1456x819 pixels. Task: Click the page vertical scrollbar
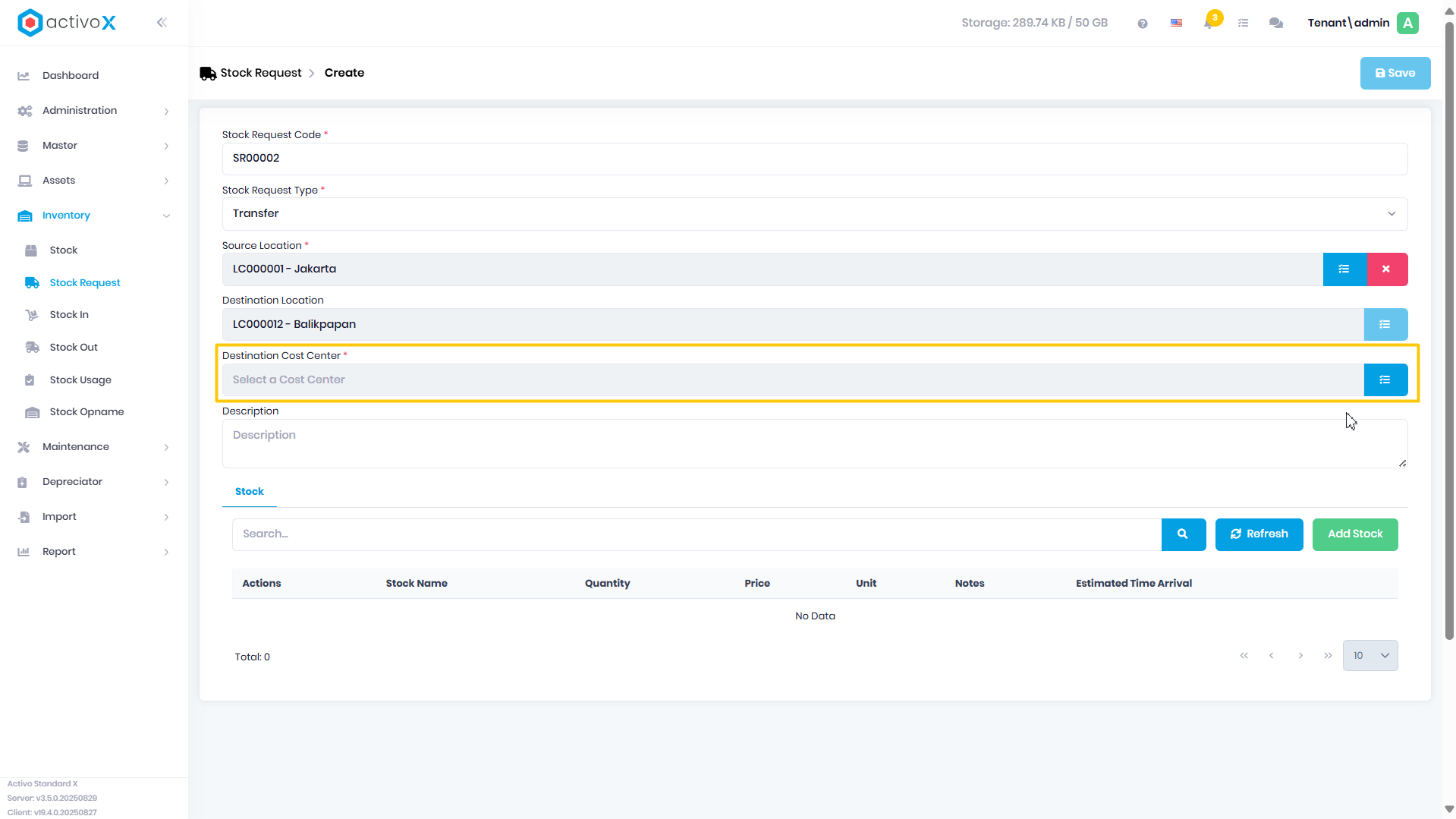click(x=1449, y=330)
